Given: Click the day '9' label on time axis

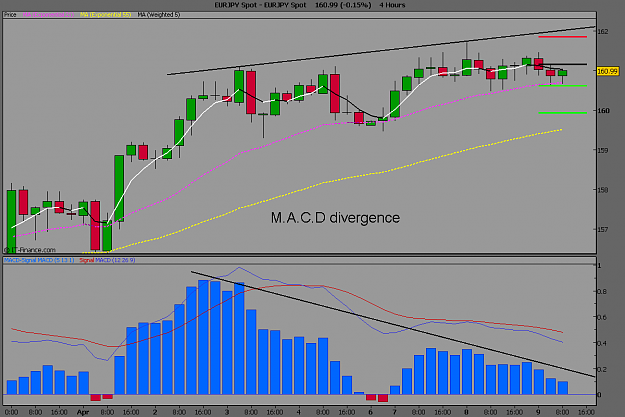Looking at the screenshot, I should (538, 412).
